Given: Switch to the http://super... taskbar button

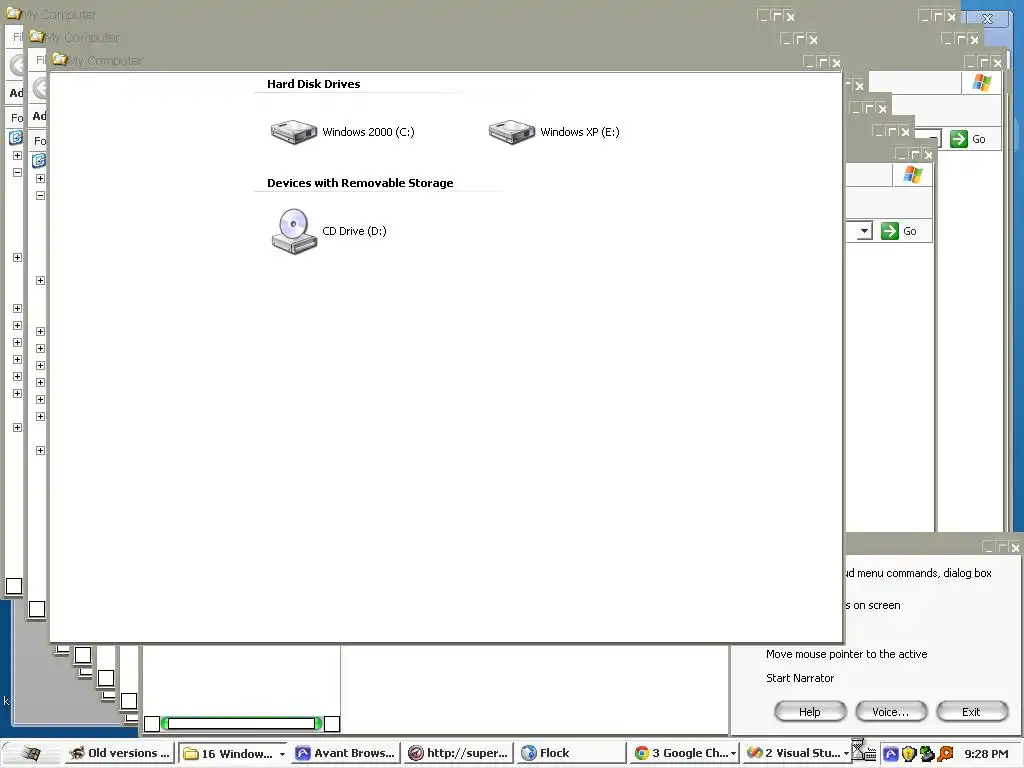Looking at the screenshot, I should point(458,753).
